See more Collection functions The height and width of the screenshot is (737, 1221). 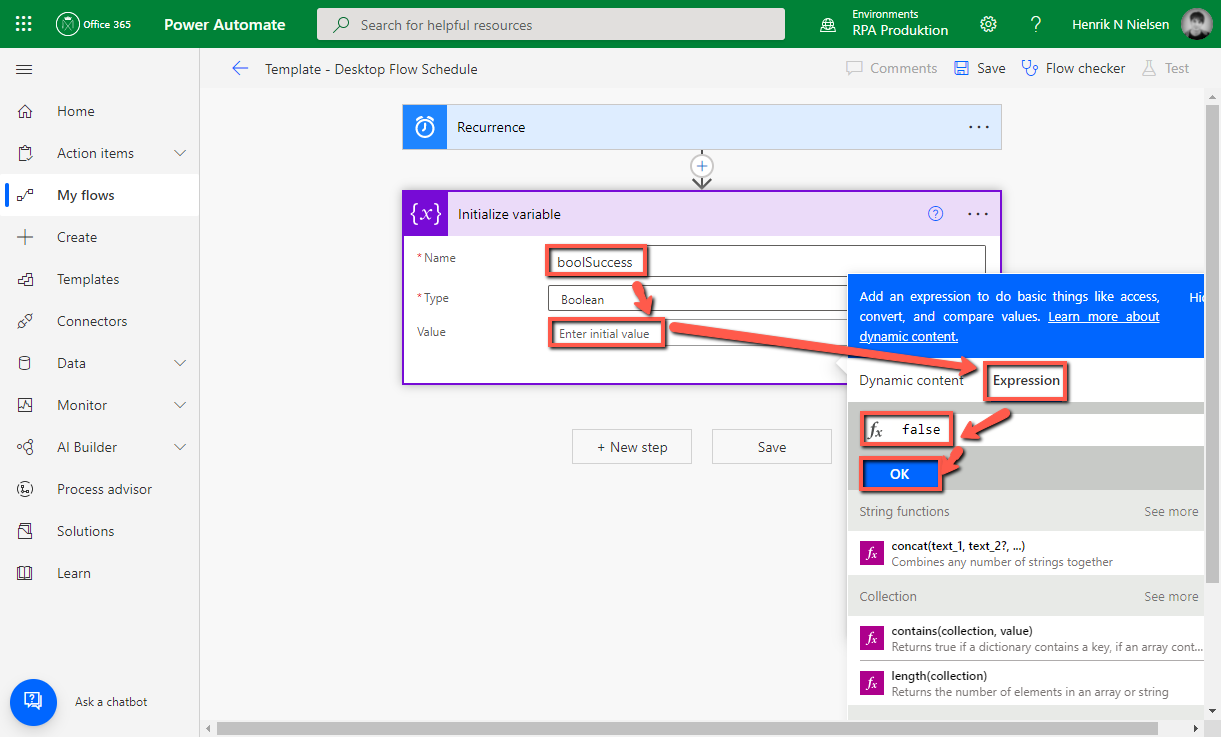click(1171, 596)
